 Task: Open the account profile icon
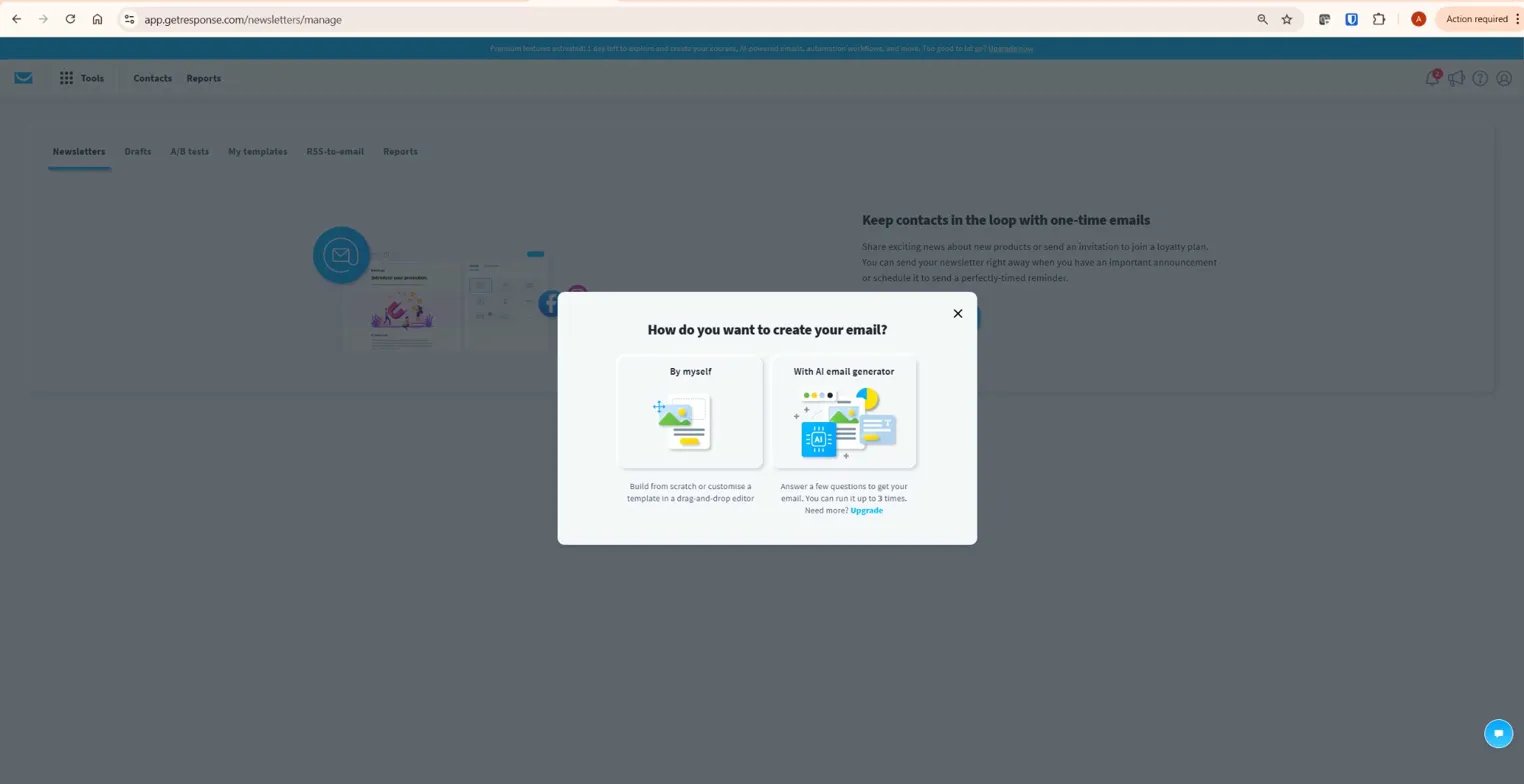tap(1504, 78)
